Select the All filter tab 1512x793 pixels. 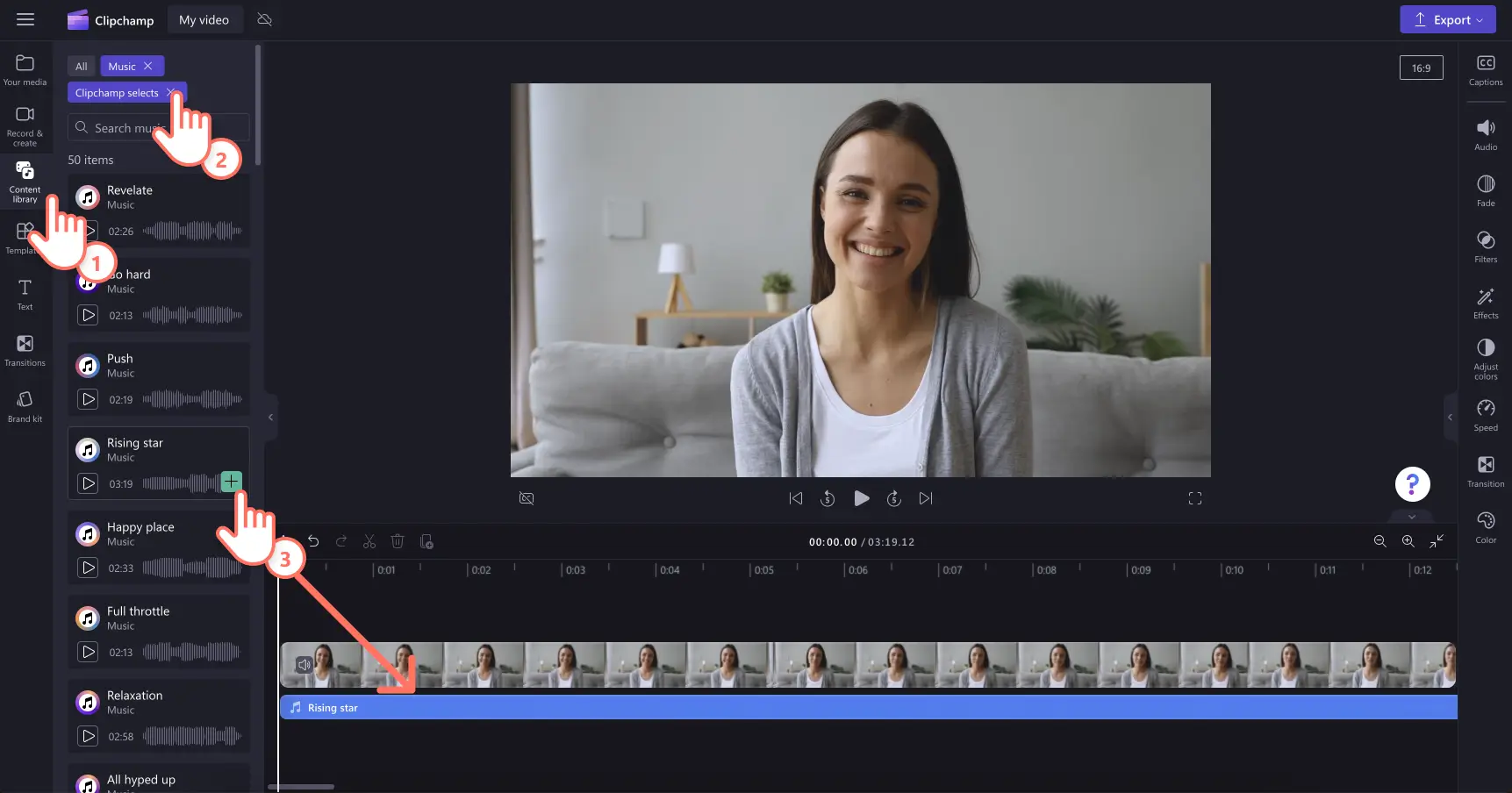pyautogui.click(x=81, y=66)
